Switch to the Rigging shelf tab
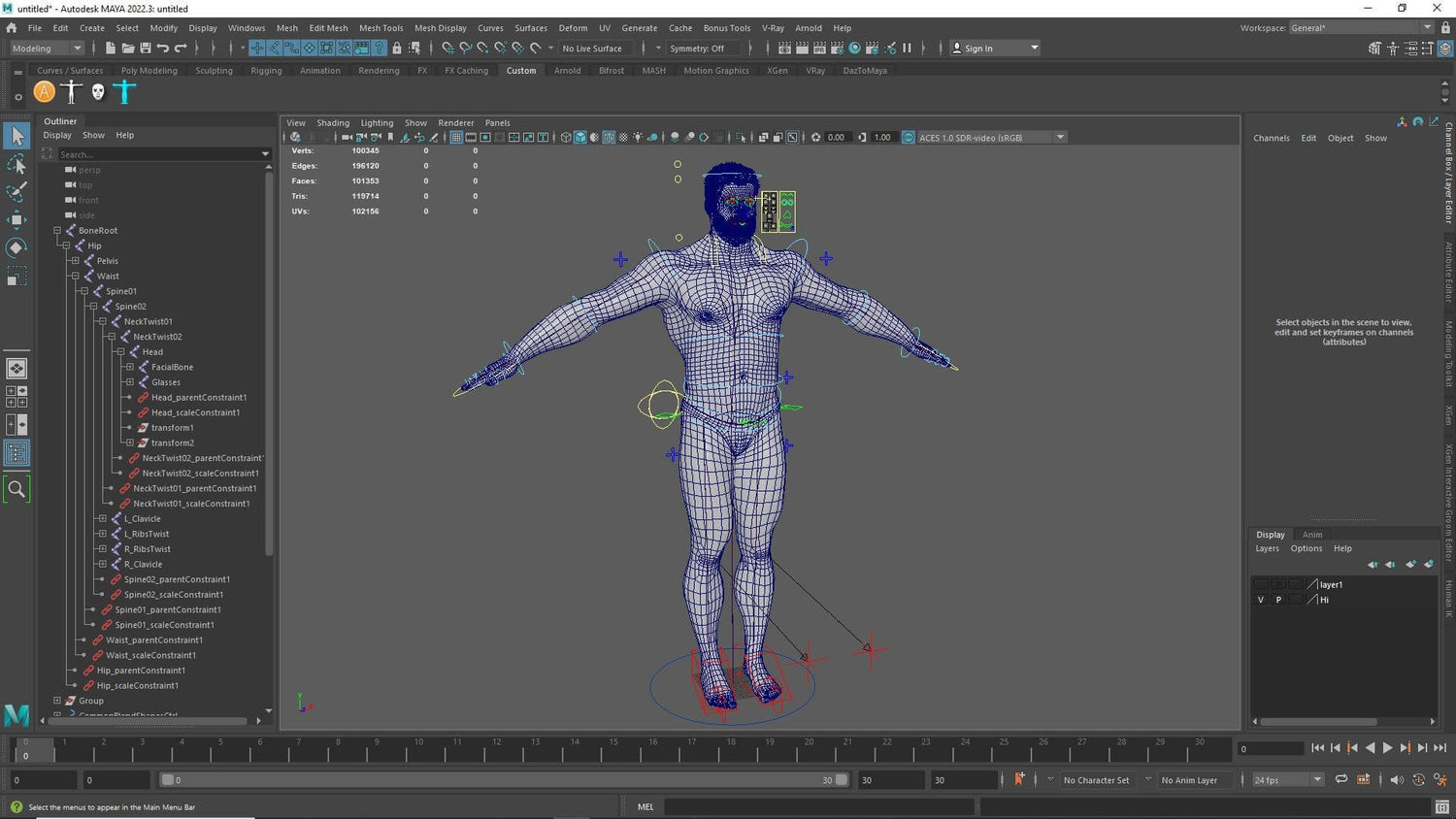Image resolution: width=1456 pixels, height=819 pixels. tap(266, 71)
